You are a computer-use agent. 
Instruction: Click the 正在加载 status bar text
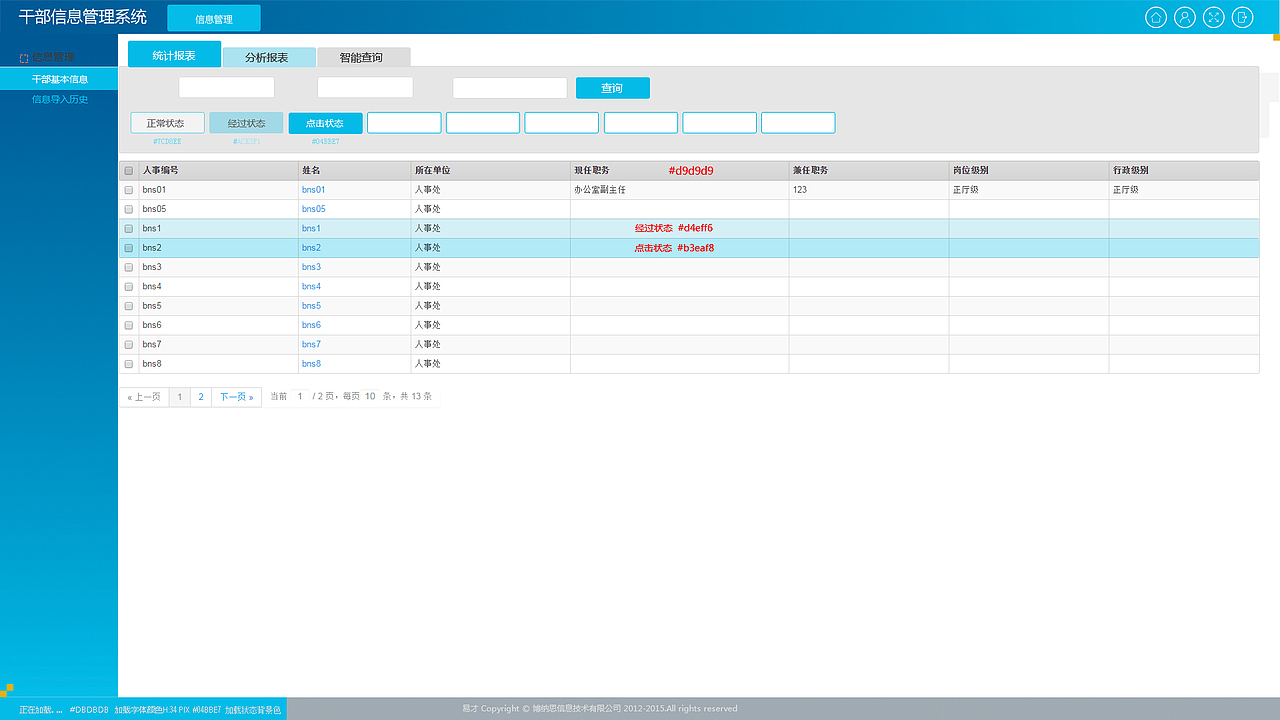point(40,709)
